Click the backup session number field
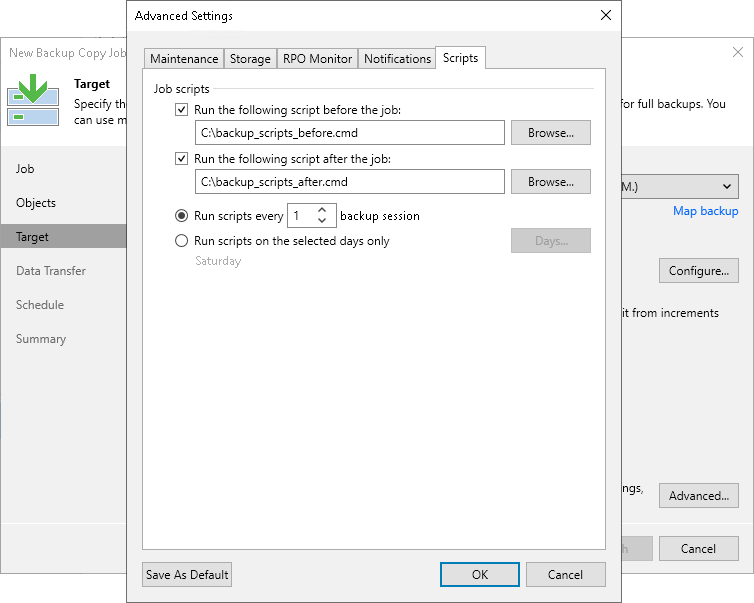Viewport: 754px width, 603px height. (x=302, y=216)
